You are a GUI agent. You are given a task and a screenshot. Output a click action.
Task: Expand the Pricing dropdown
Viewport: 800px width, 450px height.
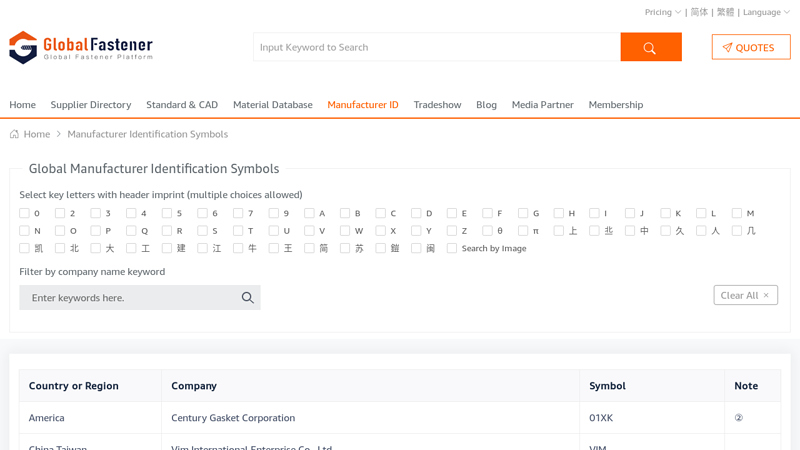[x=662, y=12]
